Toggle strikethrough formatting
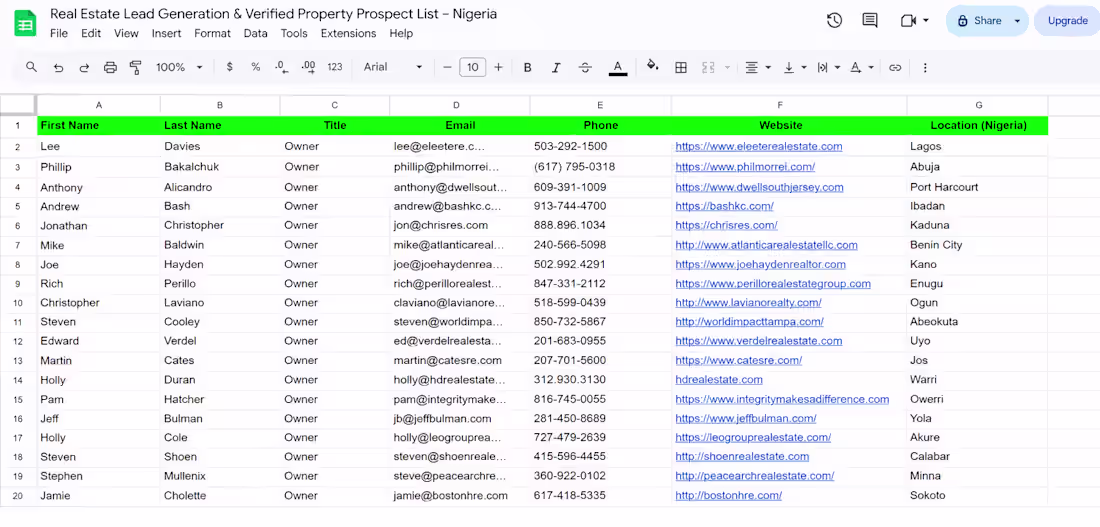This screenshot has height=527, width=1100. pyautogui.click(x=585, y=67)
